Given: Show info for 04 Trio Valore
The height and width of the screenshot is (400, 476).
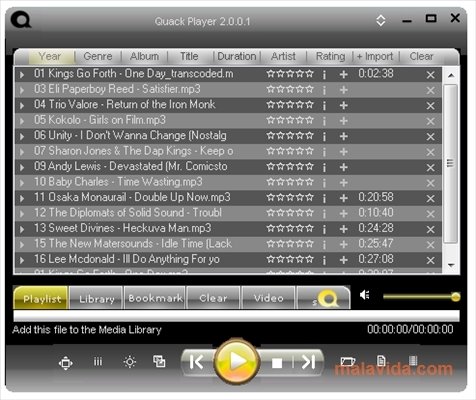Looking at the screenshot, I should 324,105.
